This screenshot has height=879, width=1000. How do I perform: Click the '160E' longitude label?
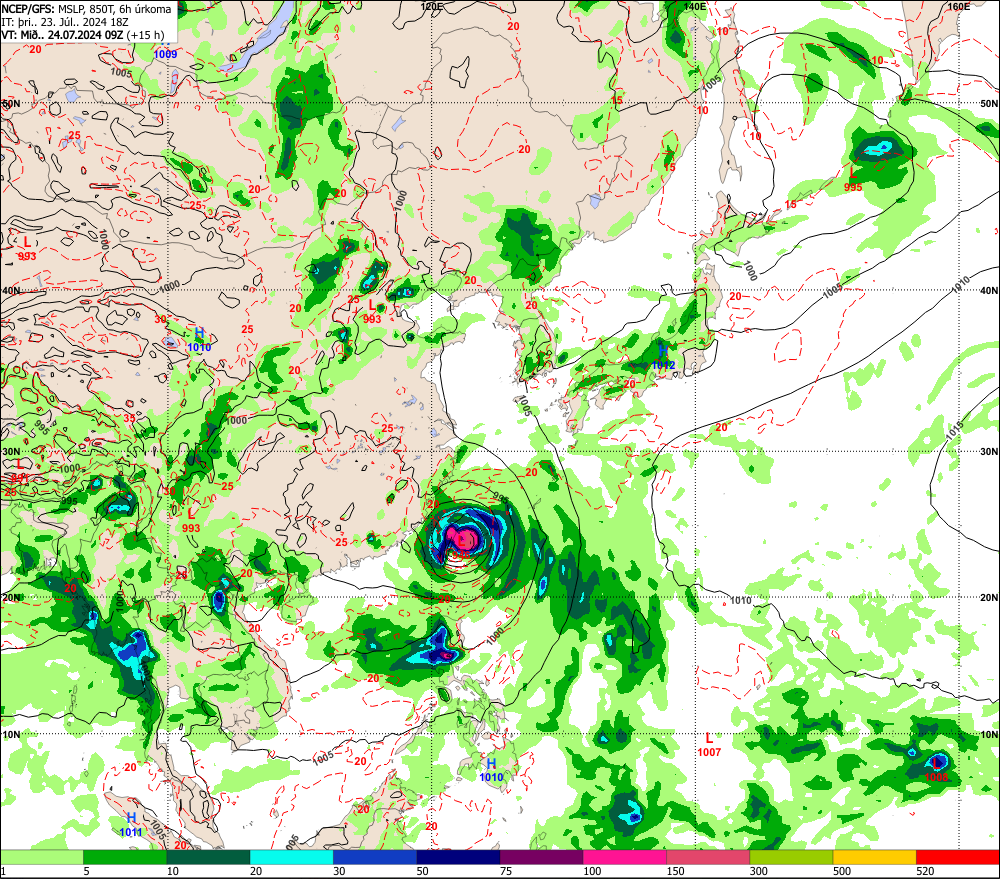pyautogui.click(x=958, y=6)
